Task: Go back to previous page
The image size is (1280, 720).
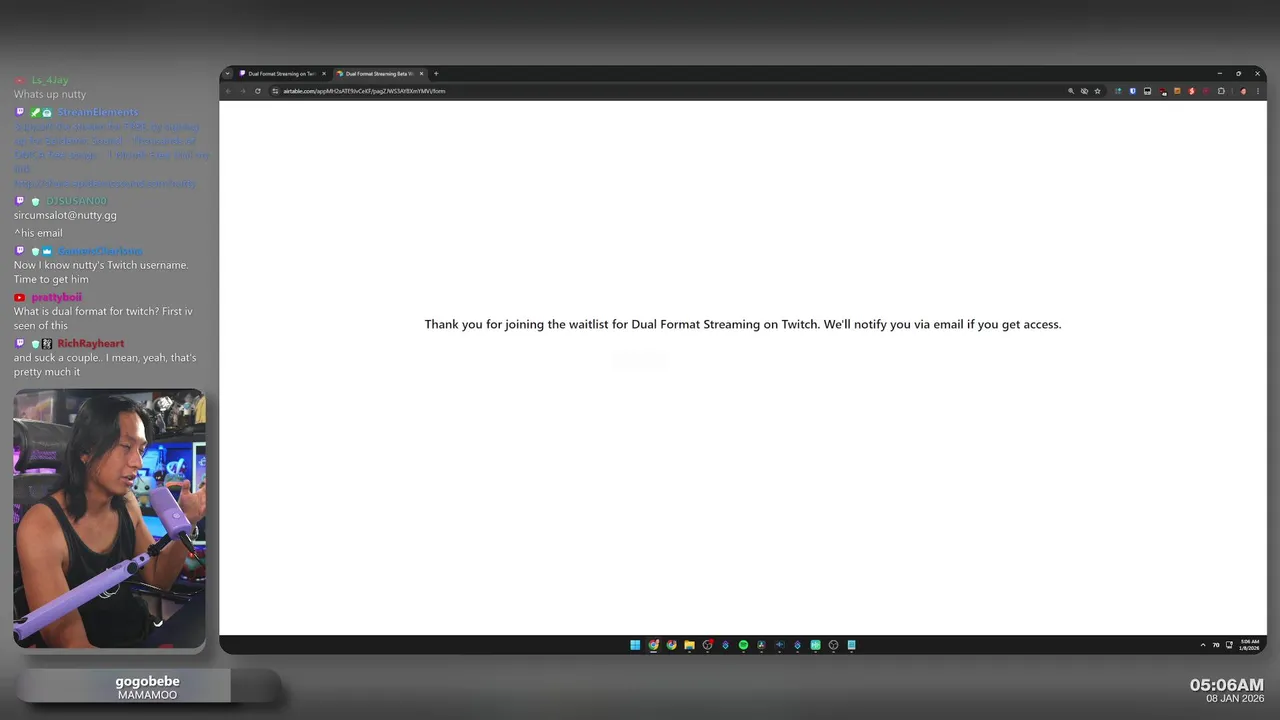Action: coord(228,91)
